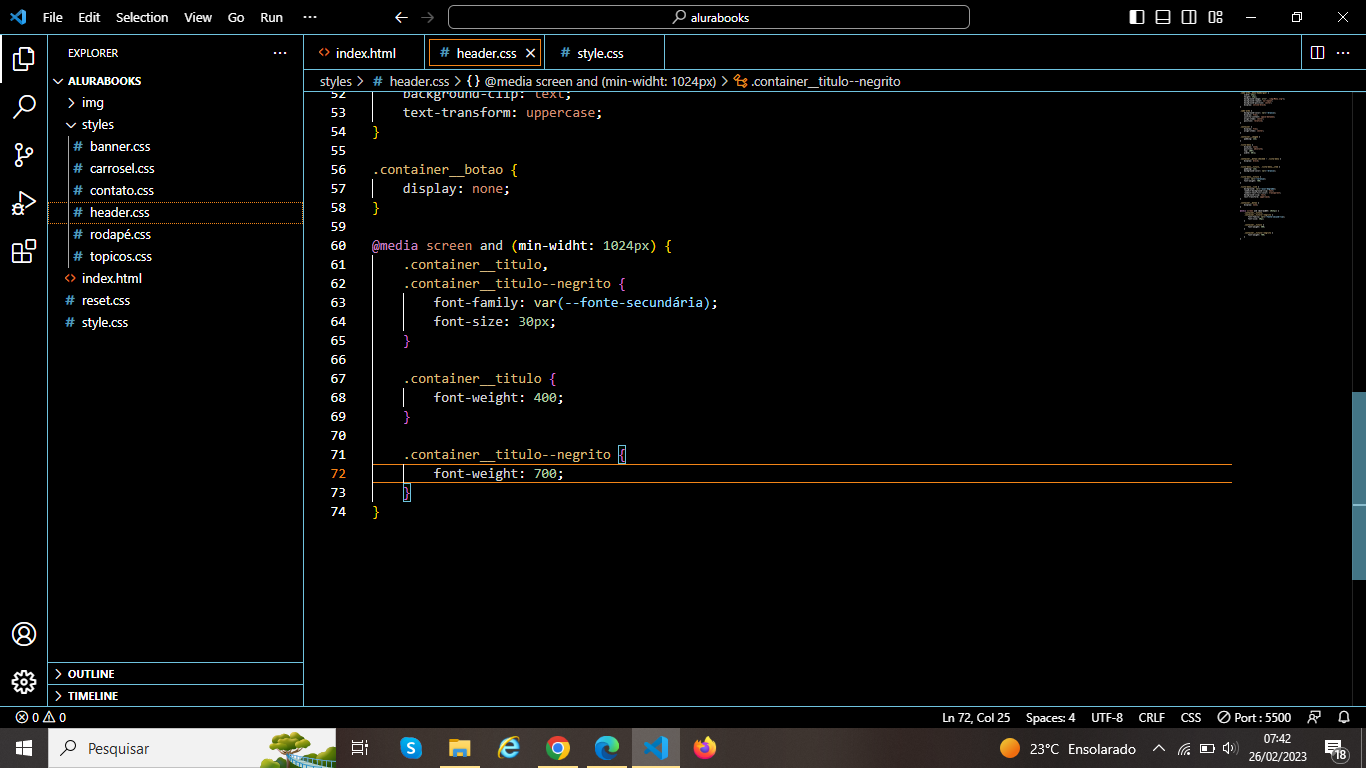Expand the img folder

tap(175, 102)
